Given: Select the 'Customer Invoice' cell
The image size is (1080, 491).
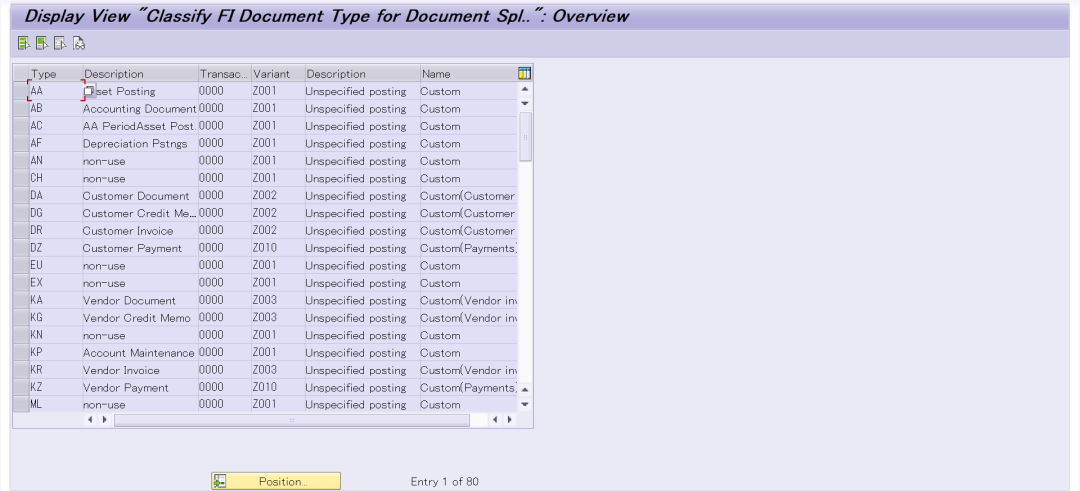Looking at the screenshot, I should tap(141, 231).
